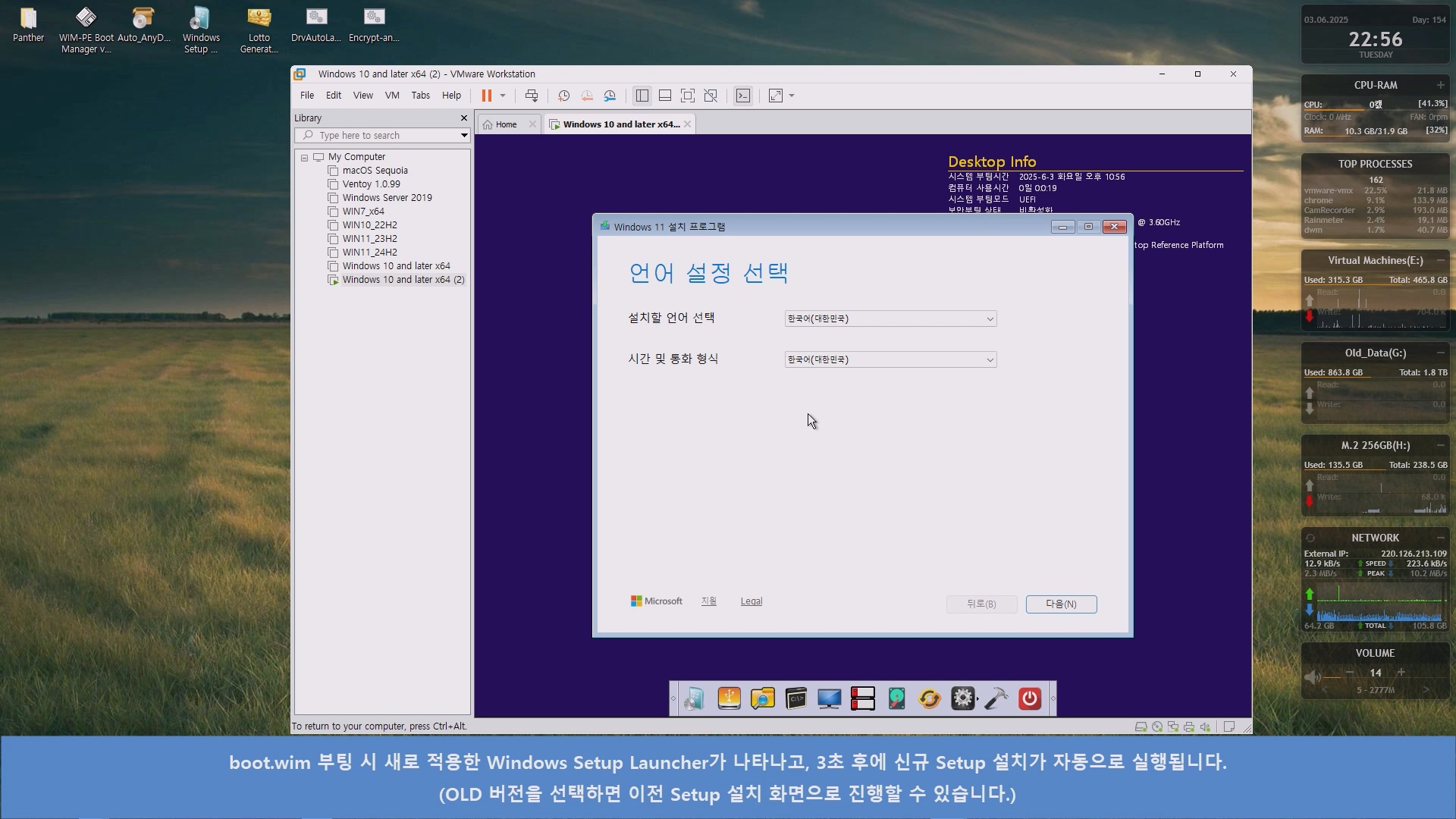Open the console view icon

pyautogui.click(x=743, y=96)
